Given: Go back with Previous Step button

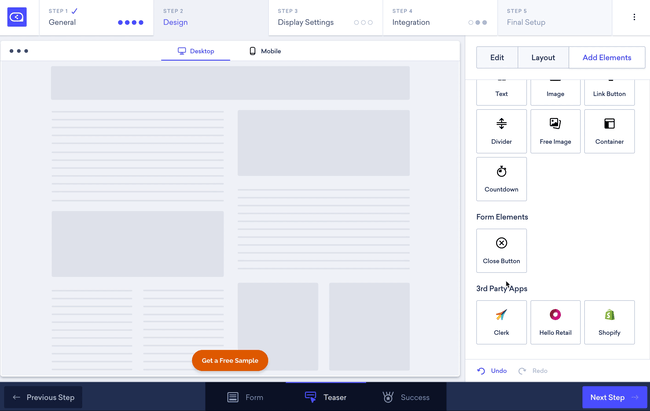Looking at the screenshot, I should coord(43,397).
